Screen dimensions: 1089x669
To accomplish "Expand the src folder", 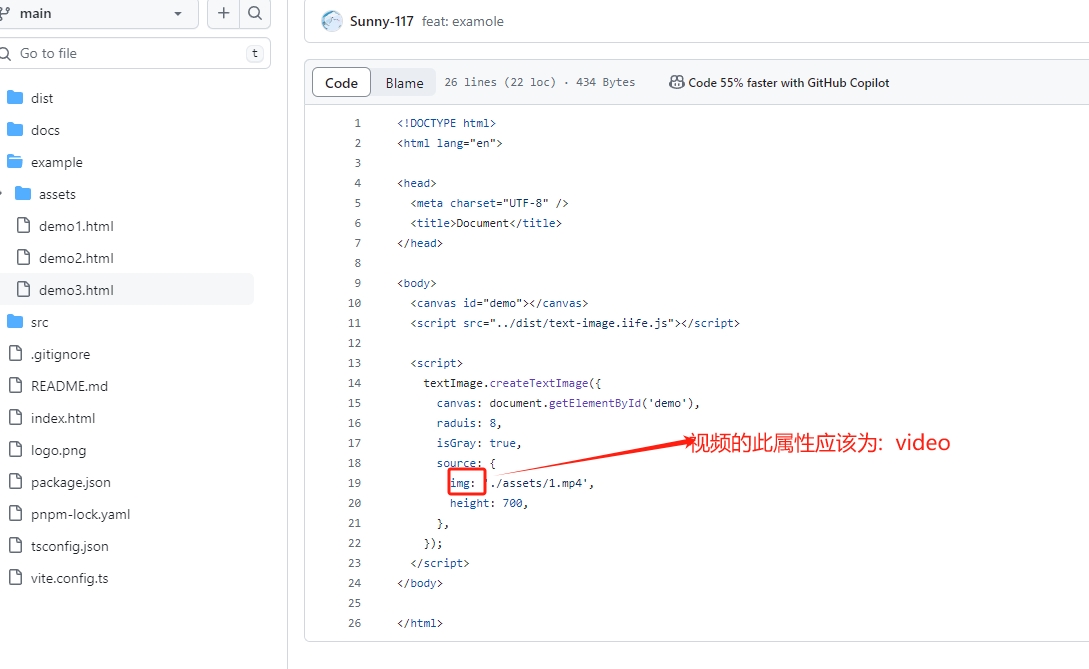I will point(40,322).
